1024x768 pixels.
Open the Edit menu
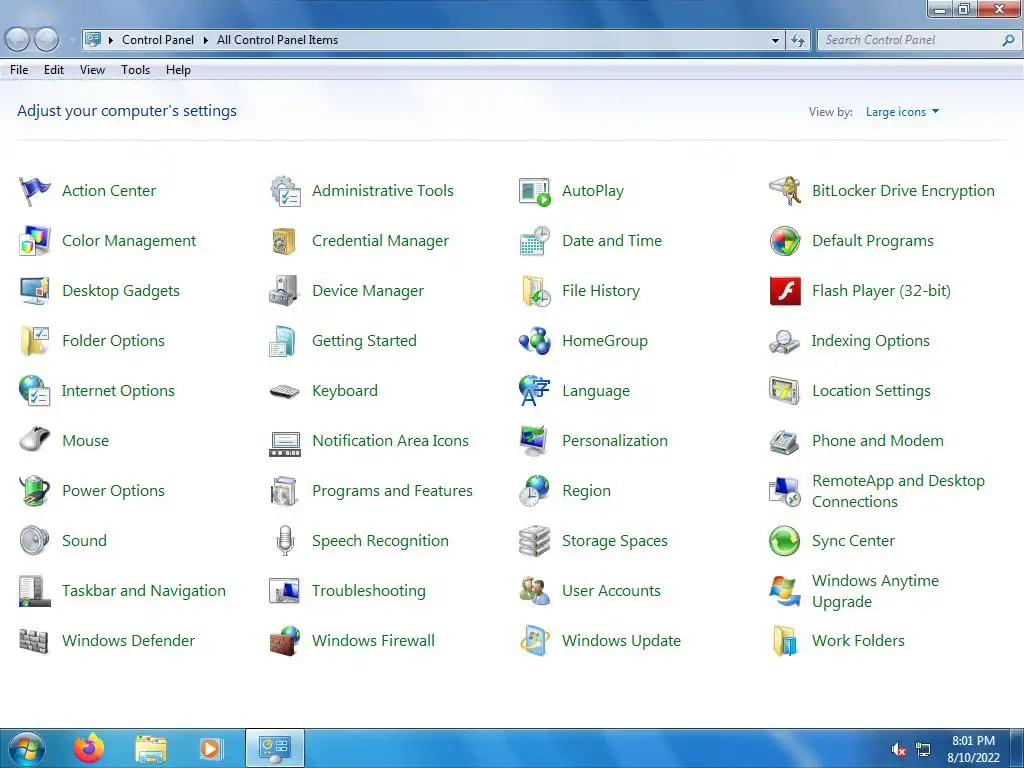tap(54, 70)
